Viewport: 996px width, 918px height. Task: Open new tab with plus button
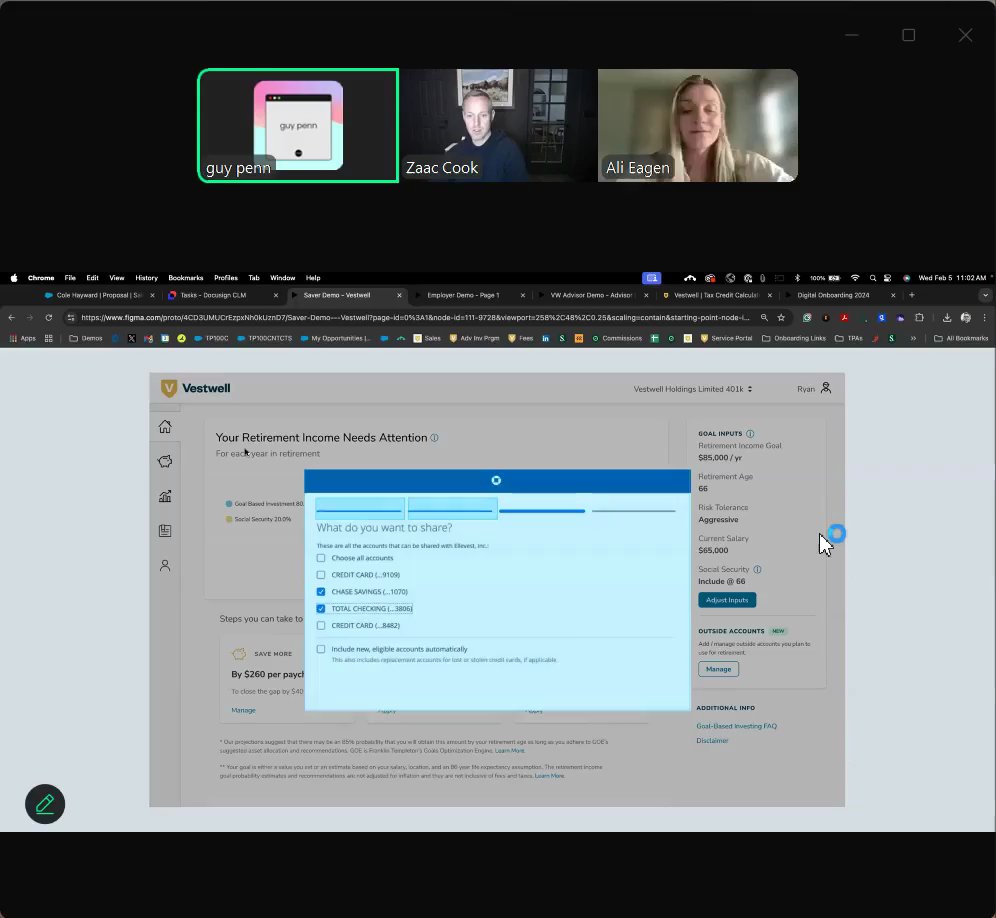pos(912,295)
